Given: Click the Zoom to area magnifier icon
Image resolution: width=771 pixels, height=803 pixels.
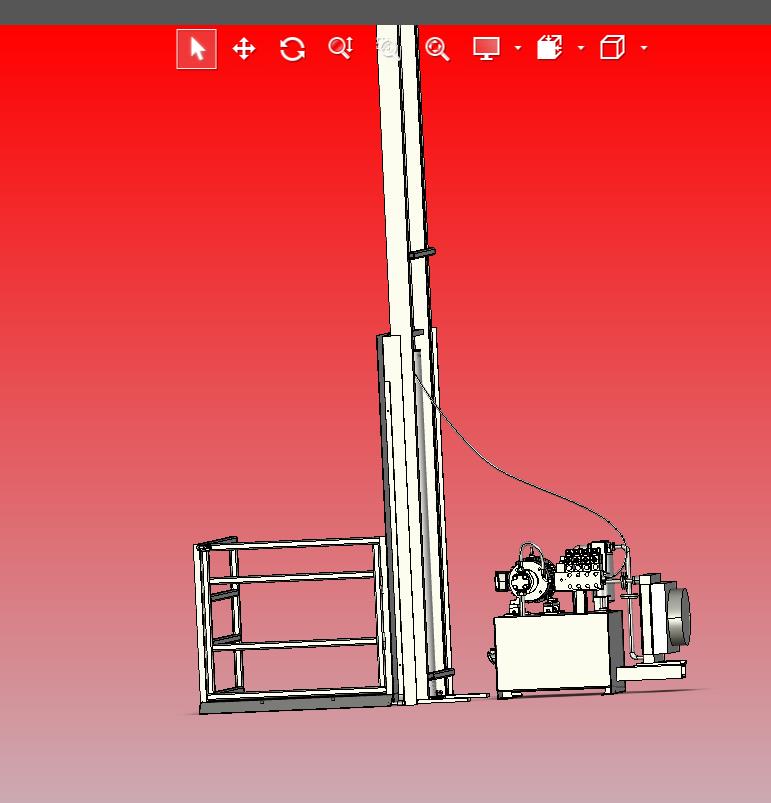Looking at the screenshot, I should pyautogui.click(x=388, y=48).
